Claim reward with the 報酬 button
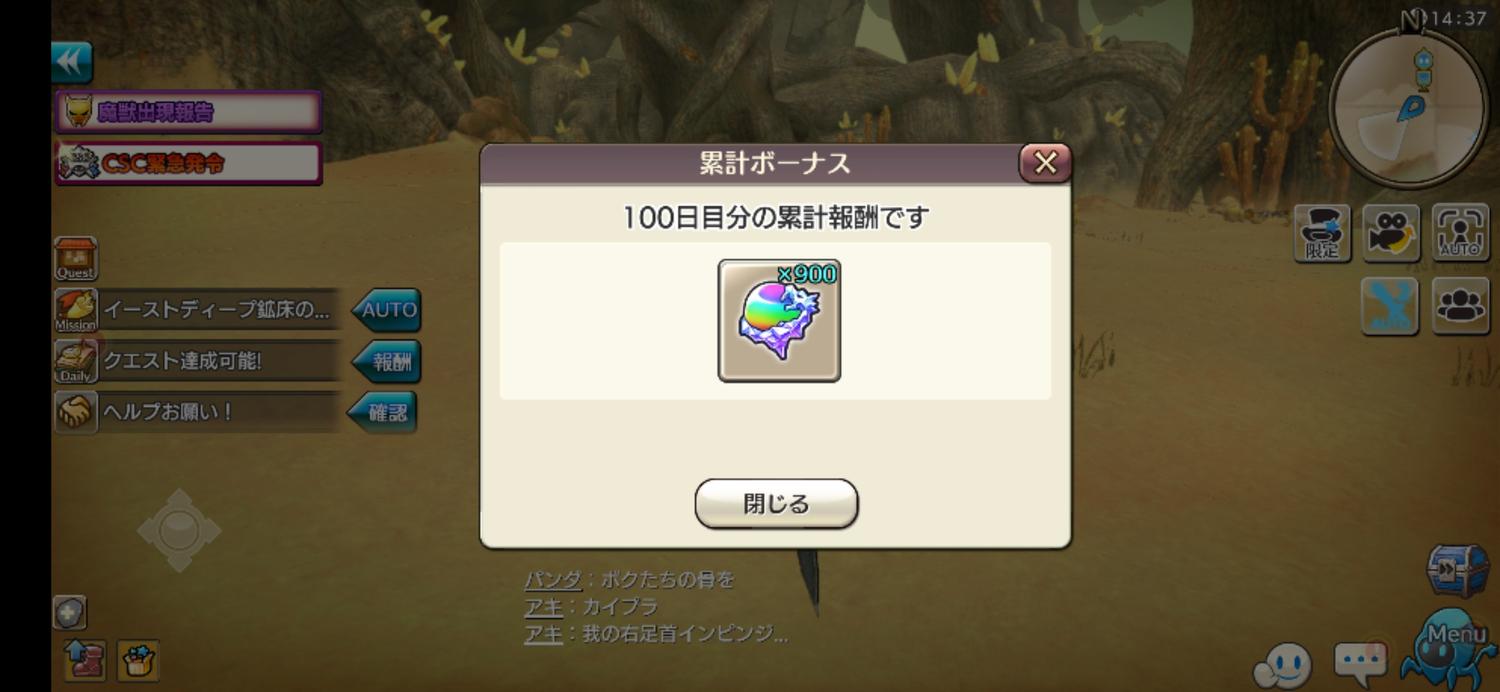This screenshot has height=692, width=1500. click(386, 362)
